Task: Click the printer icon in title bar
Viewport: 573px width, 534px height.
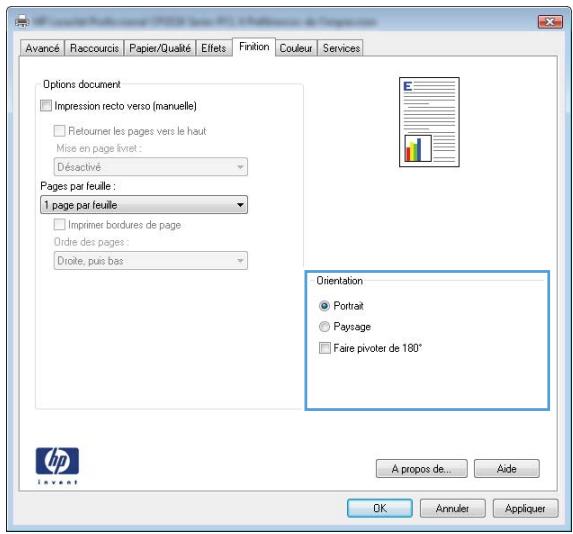Action: [x=22, y=21]
